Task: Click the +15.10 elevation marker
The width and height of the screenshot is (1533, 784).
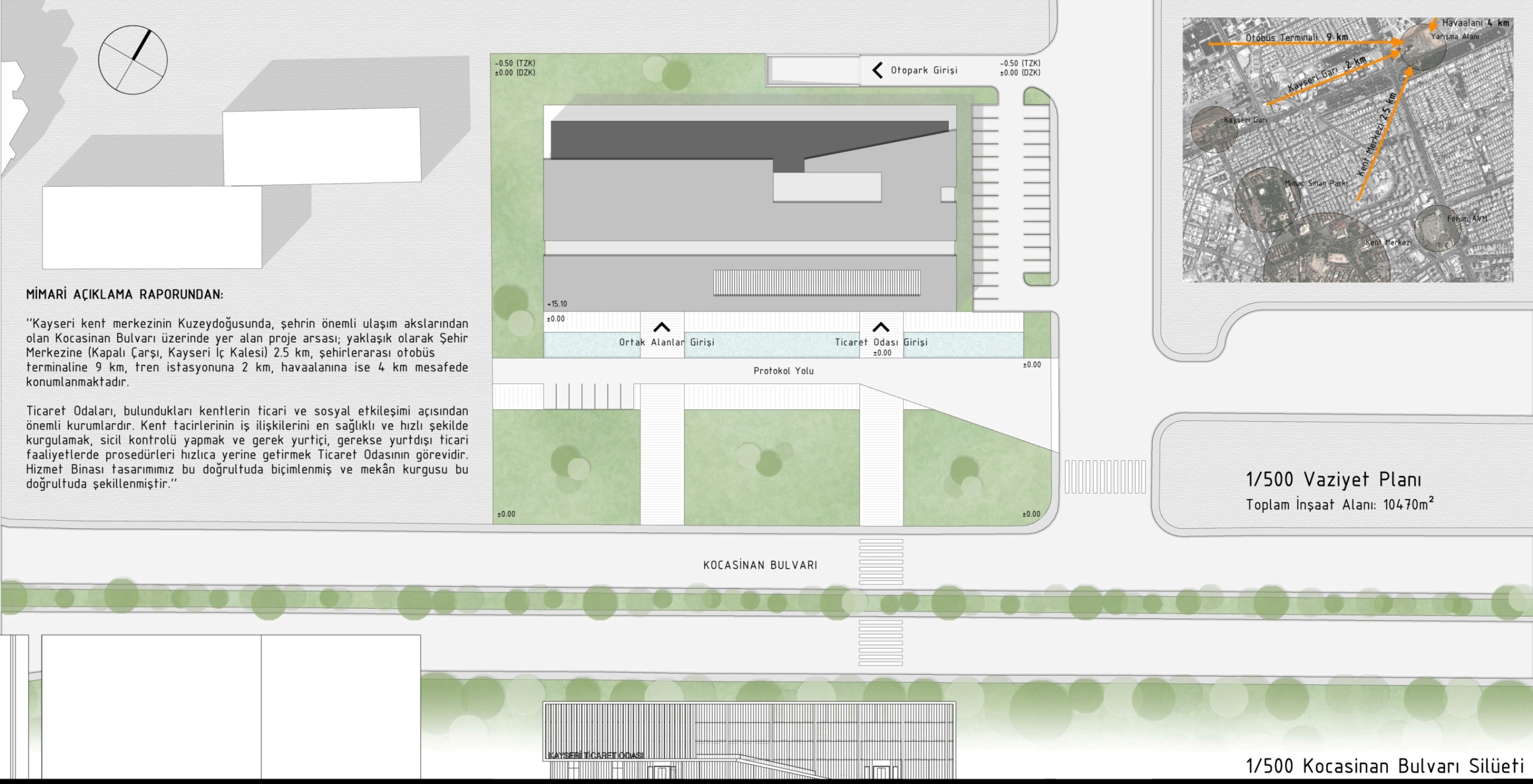Action: 557,304
